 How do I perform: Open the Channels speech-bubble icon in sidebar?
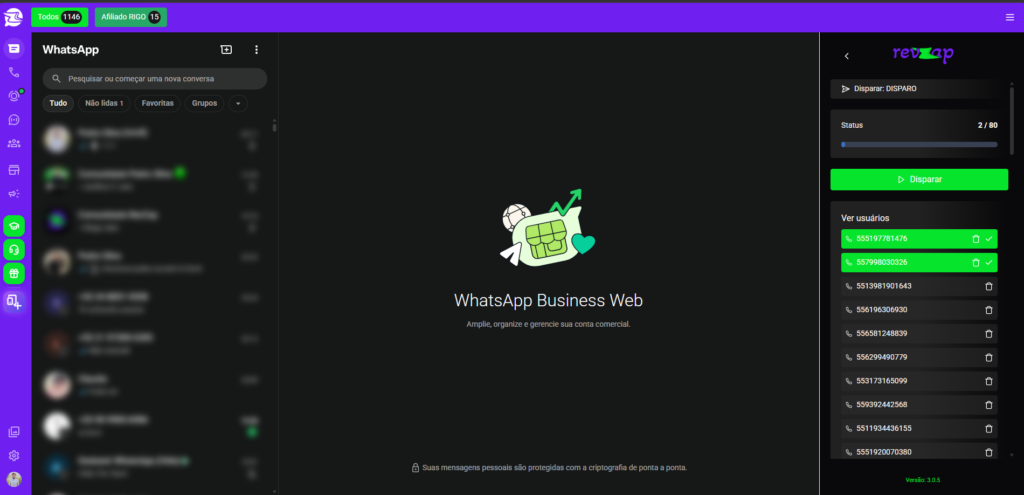14,120
